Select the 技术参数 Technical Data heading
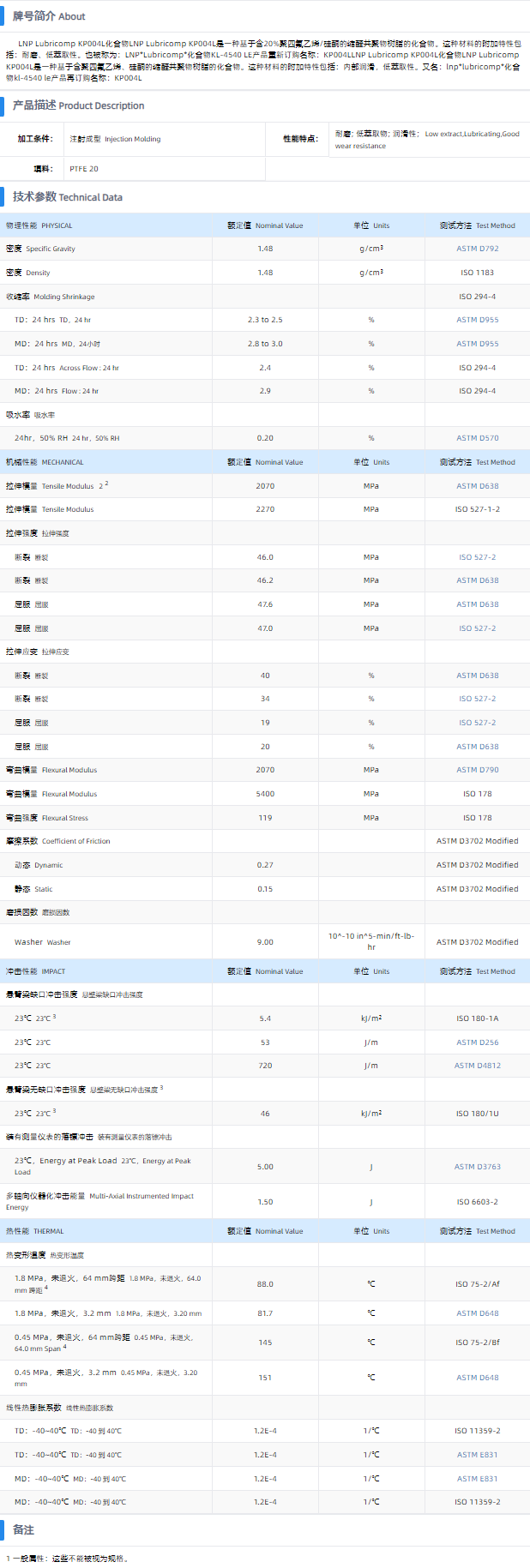The height and width of the screenshot is (1568, 530). pos(68,197)
